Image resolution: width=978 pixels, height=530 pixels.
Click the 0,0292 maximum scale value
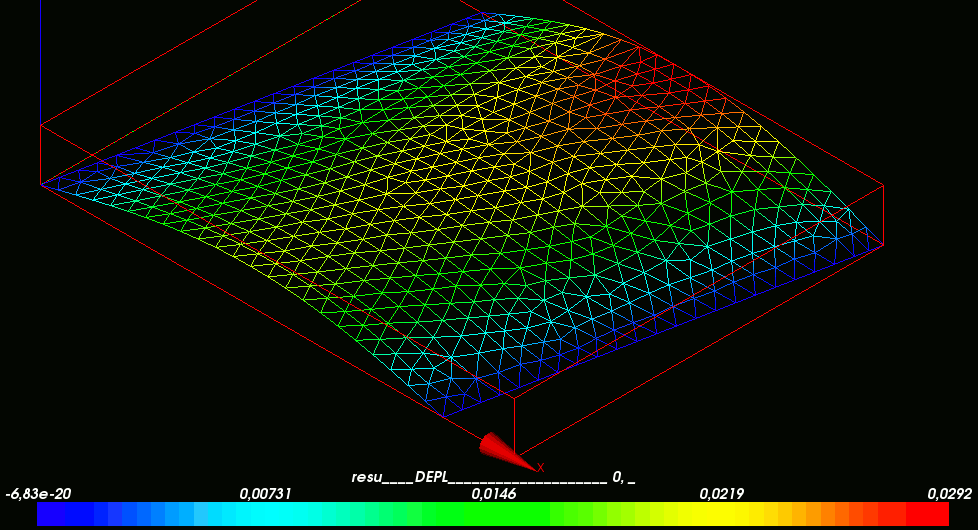click(x=949, y=494)
